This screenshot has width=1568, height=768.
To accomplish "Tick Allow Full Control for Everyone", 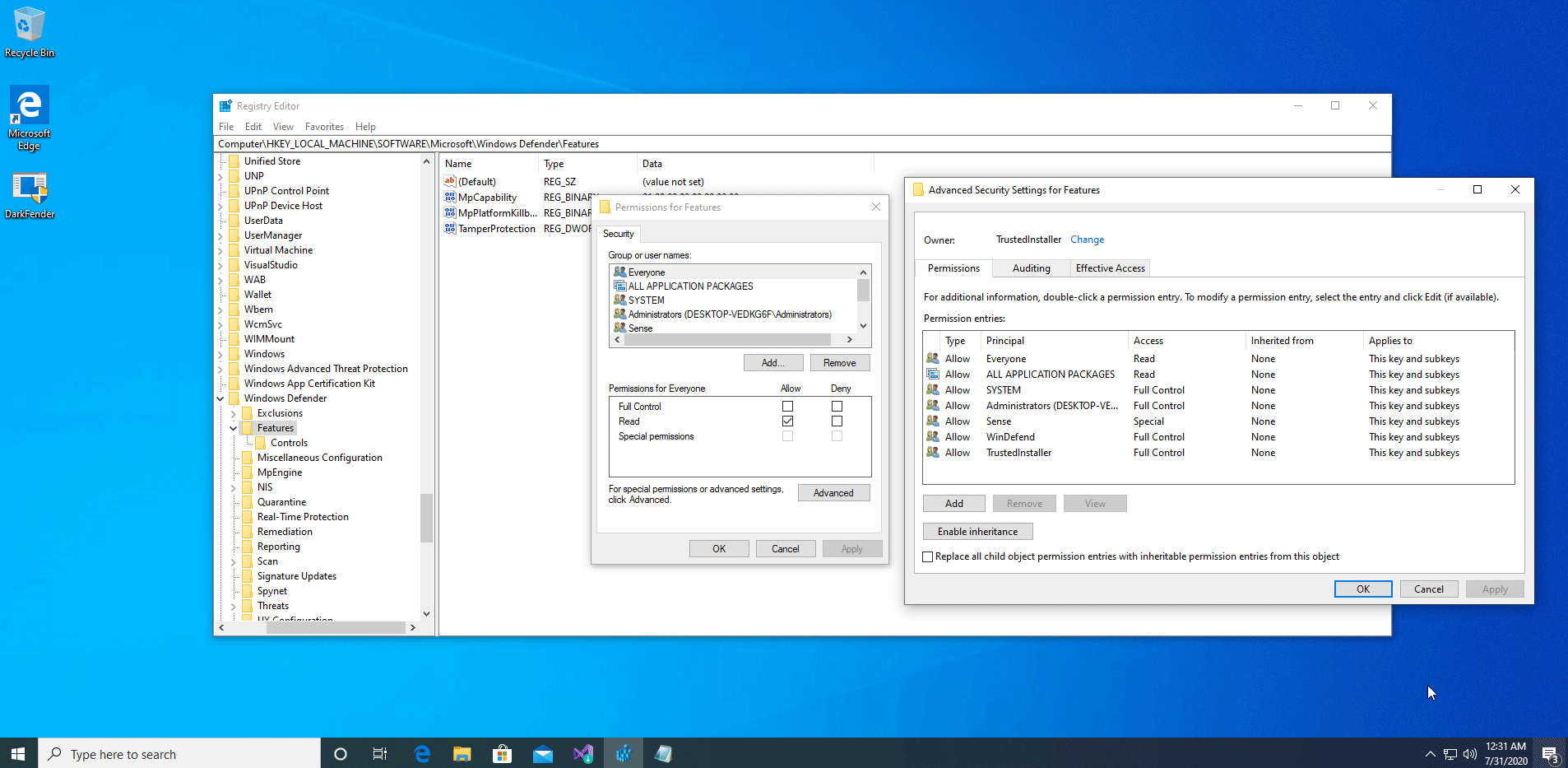I will pyautogui.click(x=788, y=407).
